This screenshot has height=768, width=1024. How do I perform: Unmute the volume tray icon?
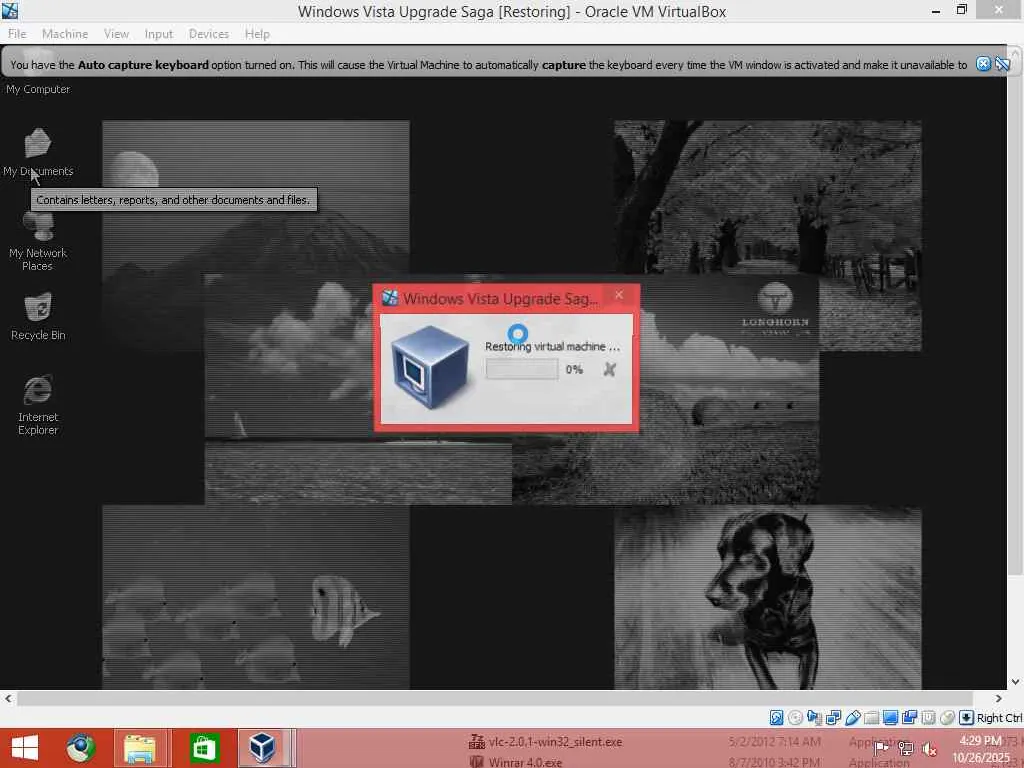click(x=929, y=748)
